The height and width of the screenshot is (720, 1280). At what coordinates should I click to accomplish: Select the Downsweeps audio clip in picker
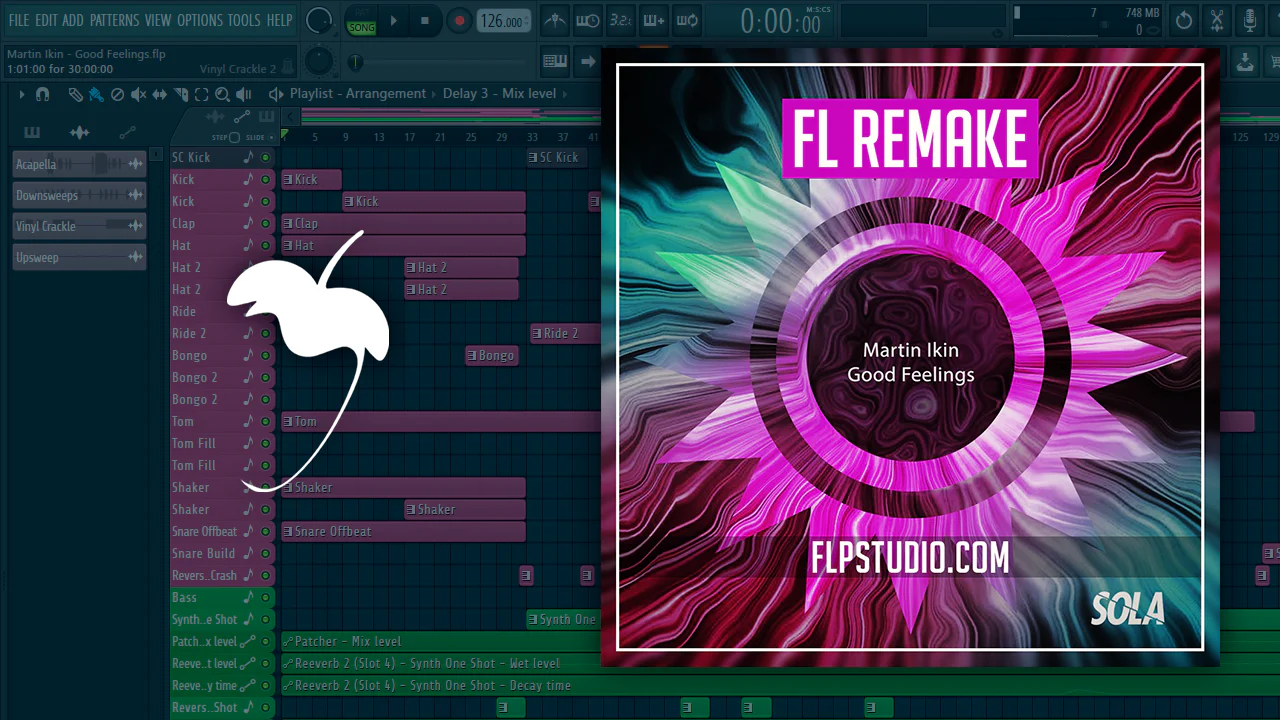(80, 195)
